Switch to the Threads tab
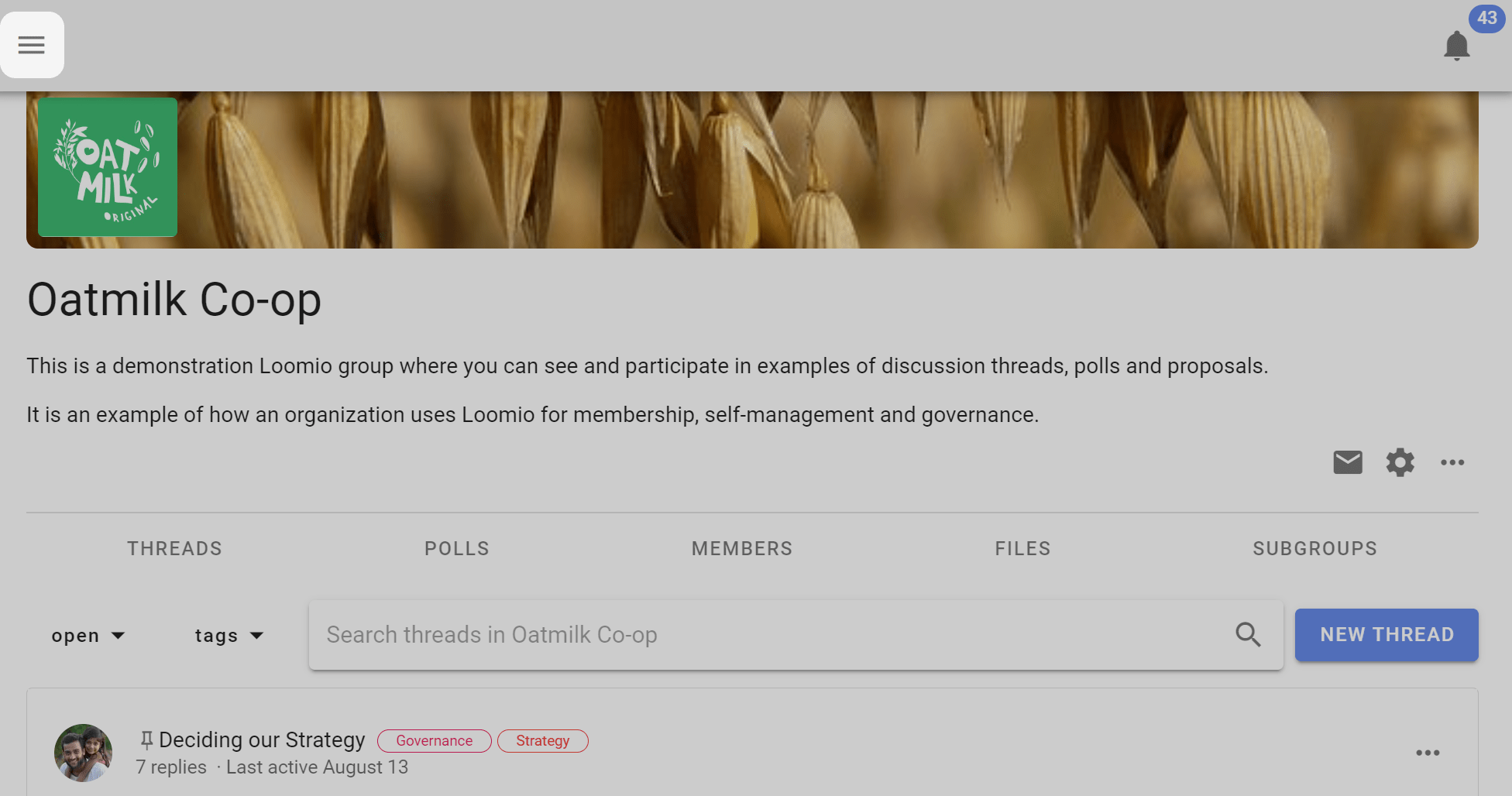This screenshot has height=796, width=1512. pos(175,549)
